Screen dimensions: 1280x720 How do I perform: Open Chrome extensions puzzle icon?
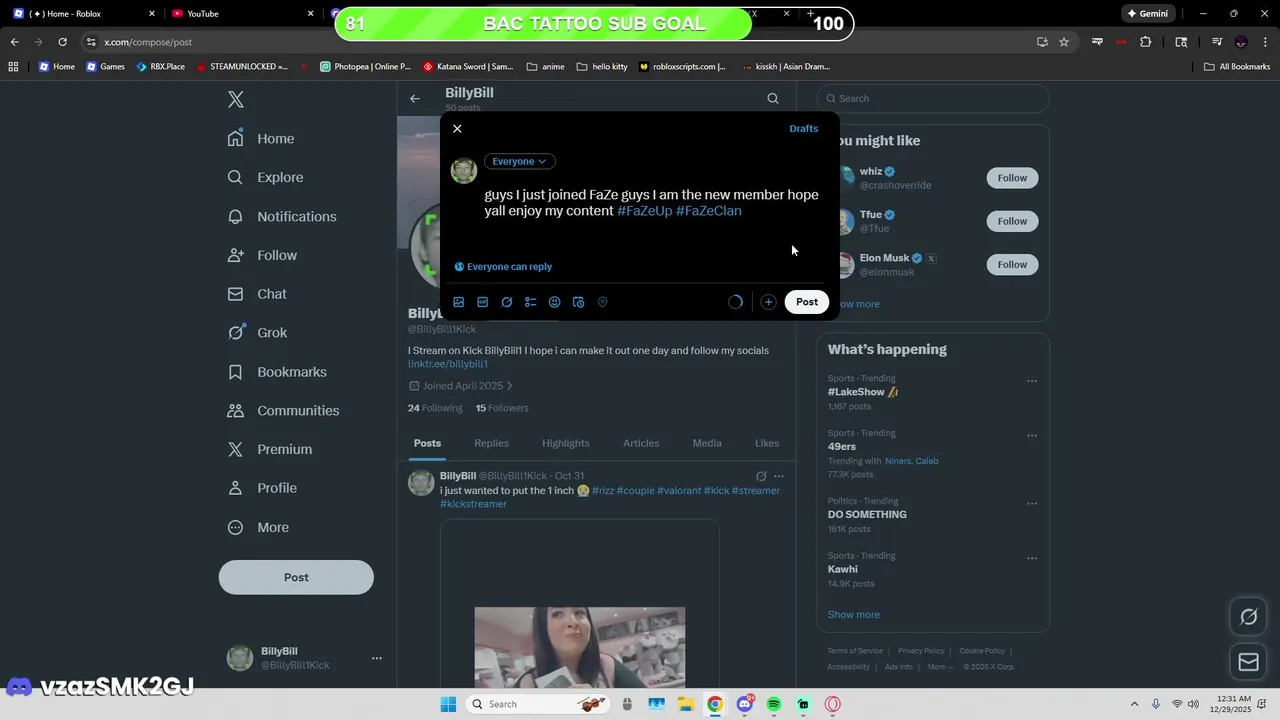tap(1146, 42)
